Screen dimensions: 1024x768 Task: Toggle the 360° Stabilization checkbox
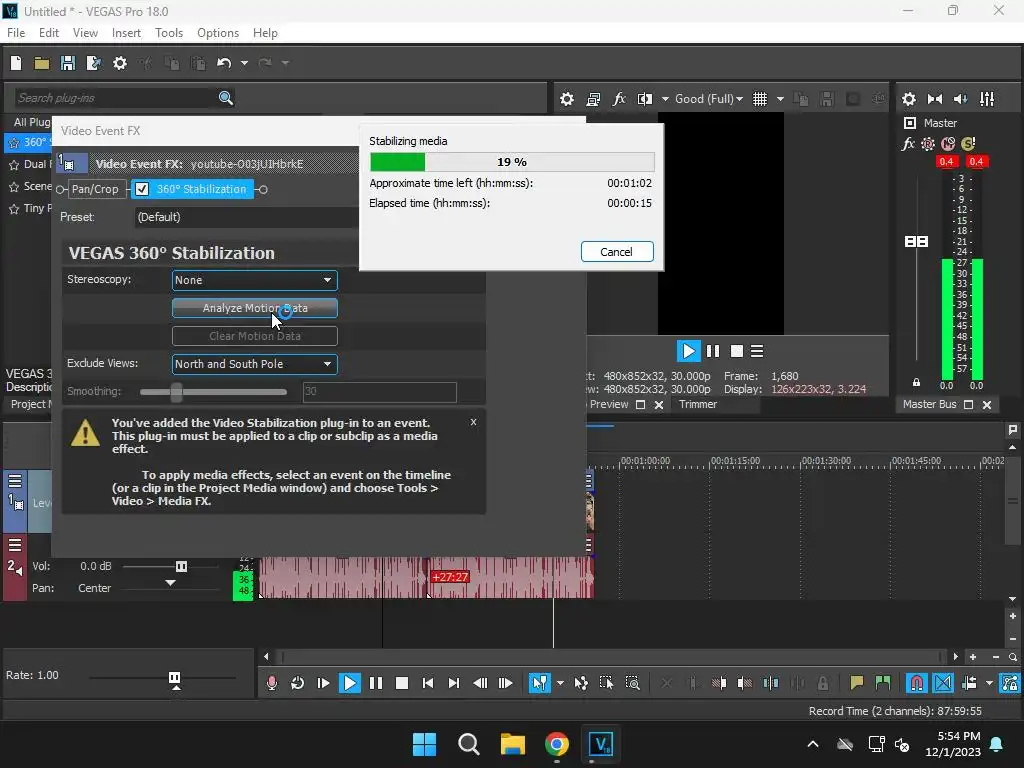tap(142, 189)
